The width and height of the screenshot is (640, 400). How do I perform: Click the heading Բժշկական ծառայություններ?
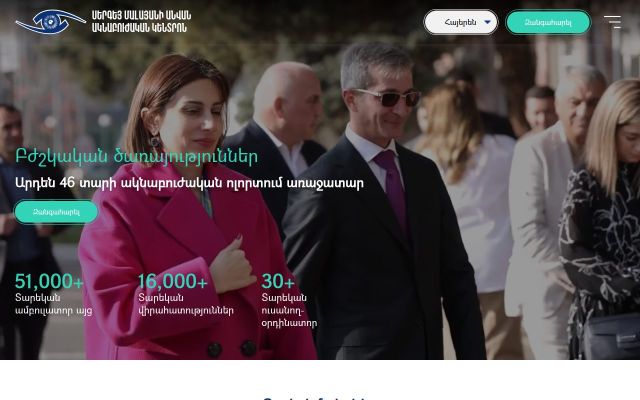coord(137,156)
